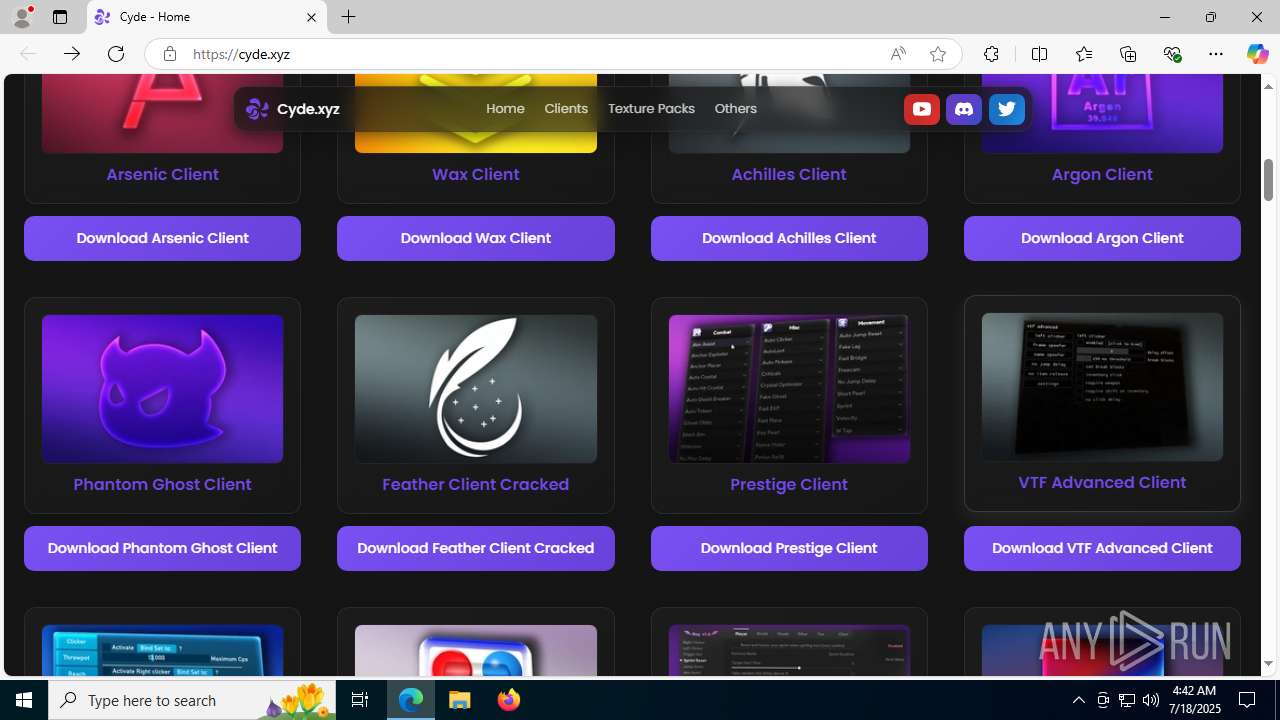Click Download Arsenic Client button

tap(162, 238)
